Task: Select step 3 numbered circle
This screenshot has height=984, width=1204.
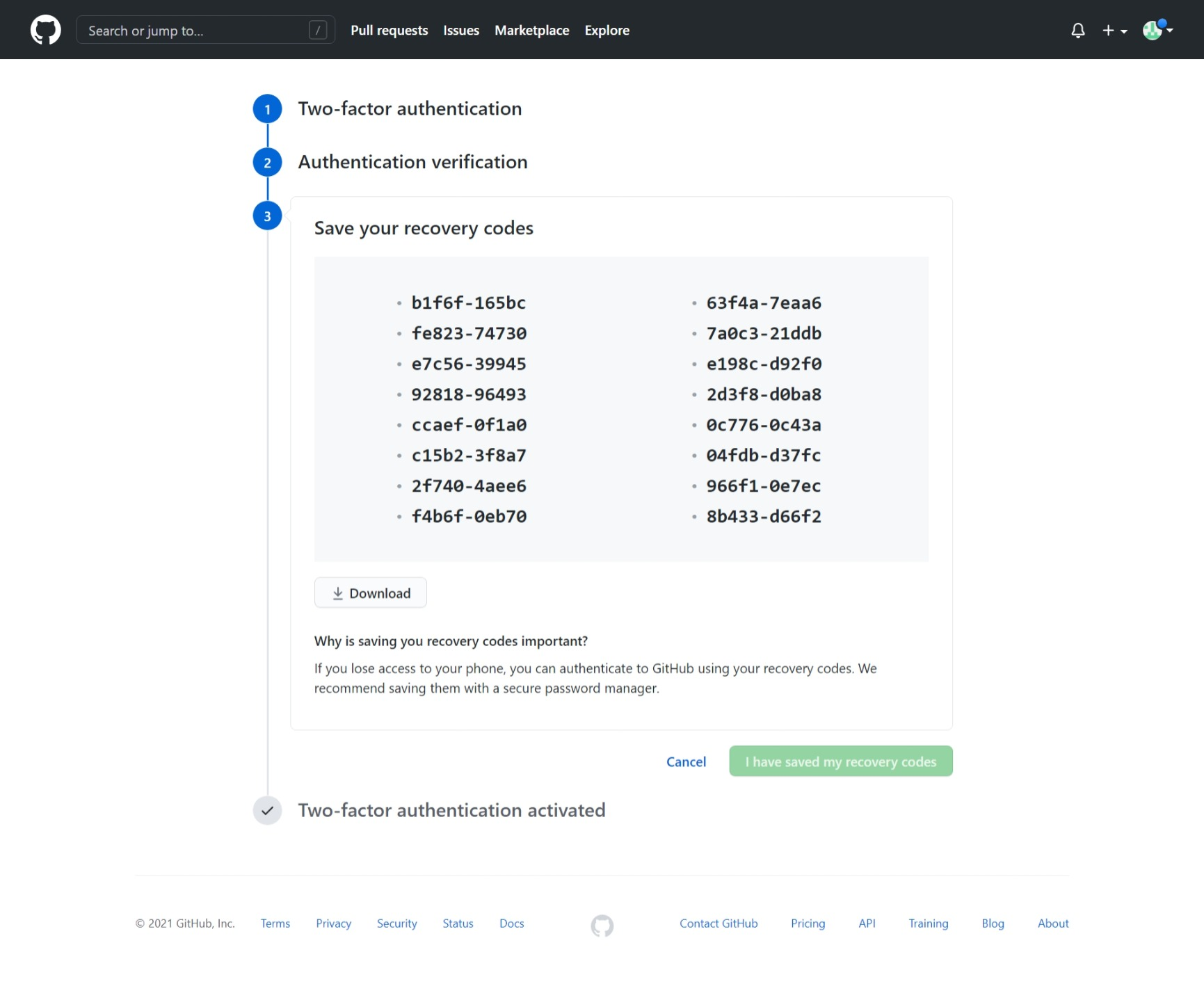Action: (266, 216)
